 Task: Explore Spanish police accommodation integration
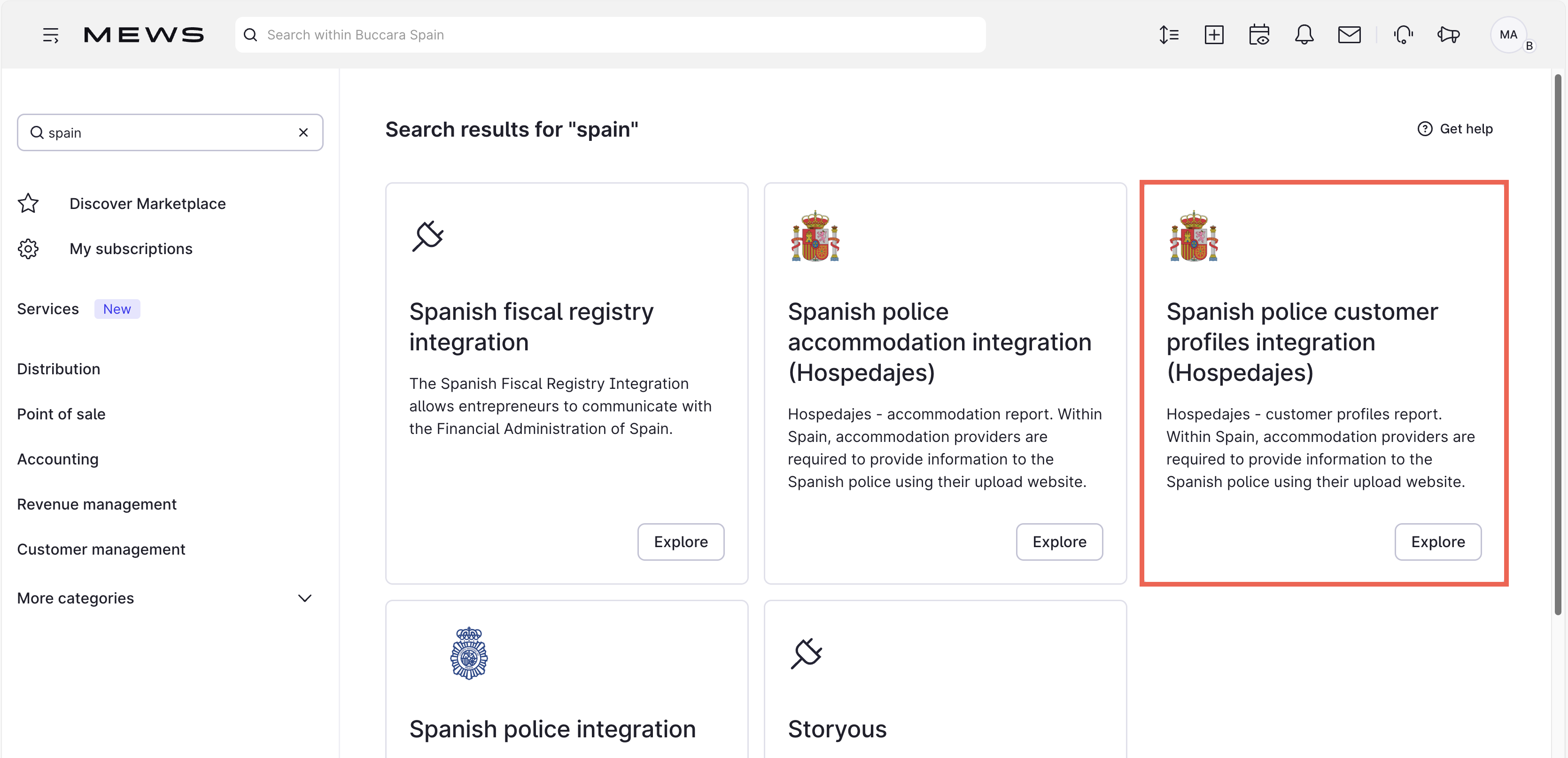click(x=1059, y=541)
